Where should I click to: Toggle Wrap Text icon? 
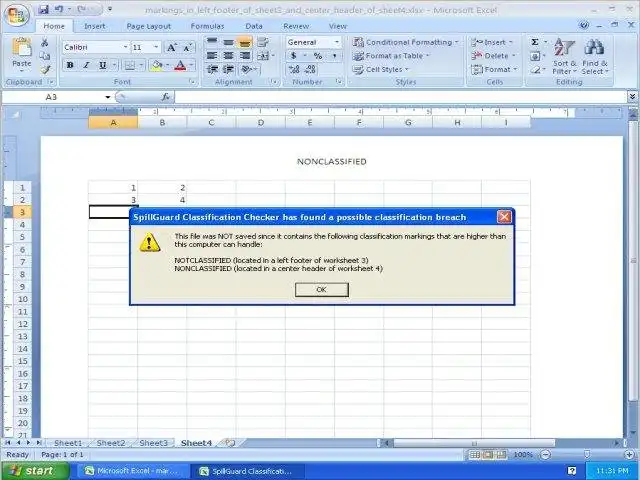(263, 42)
